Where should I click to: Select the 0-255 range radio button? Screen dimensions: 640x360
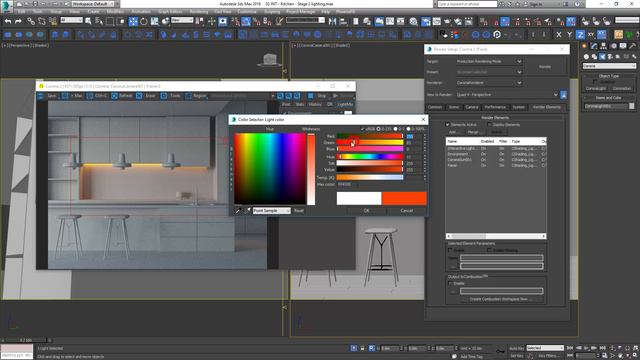coord(378,129)
